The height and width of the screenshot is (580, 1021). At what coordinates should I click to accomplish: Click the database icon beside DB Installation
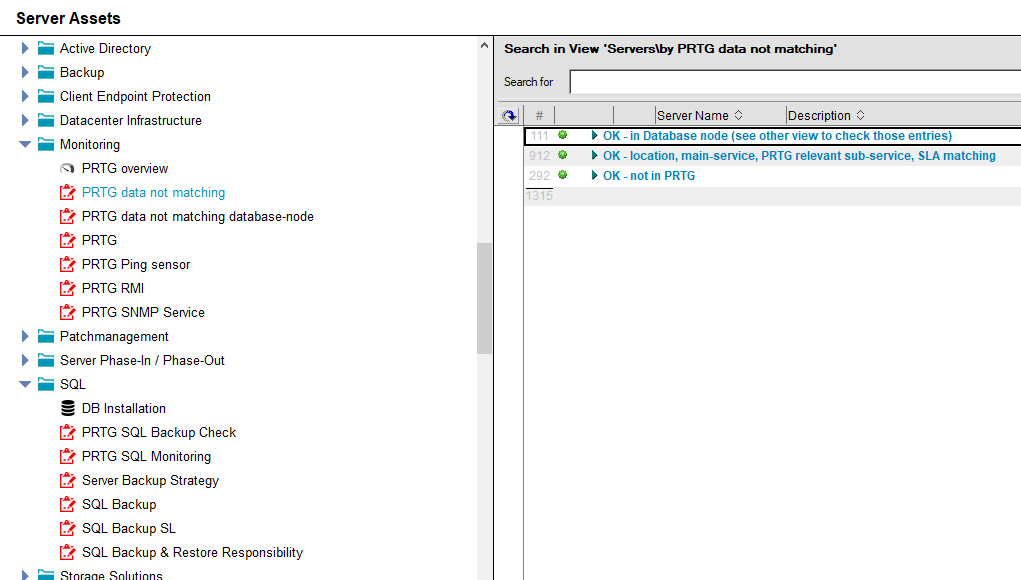point(68,408)
